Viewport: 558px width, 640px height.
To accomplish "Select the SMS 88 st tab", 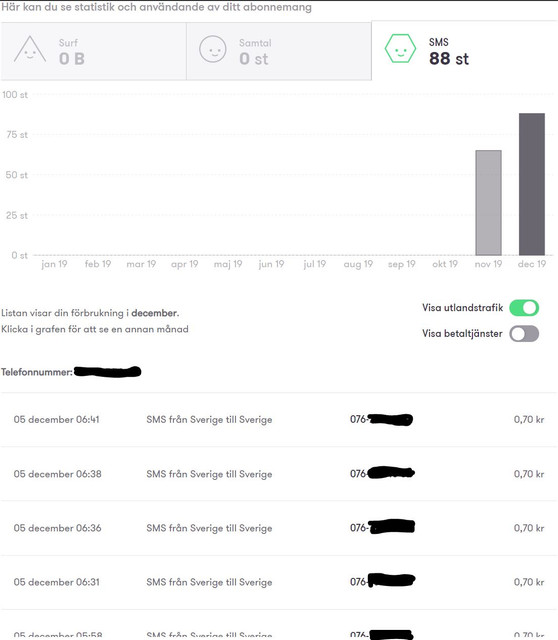I will pyautogui.click(x=465, y=50).
